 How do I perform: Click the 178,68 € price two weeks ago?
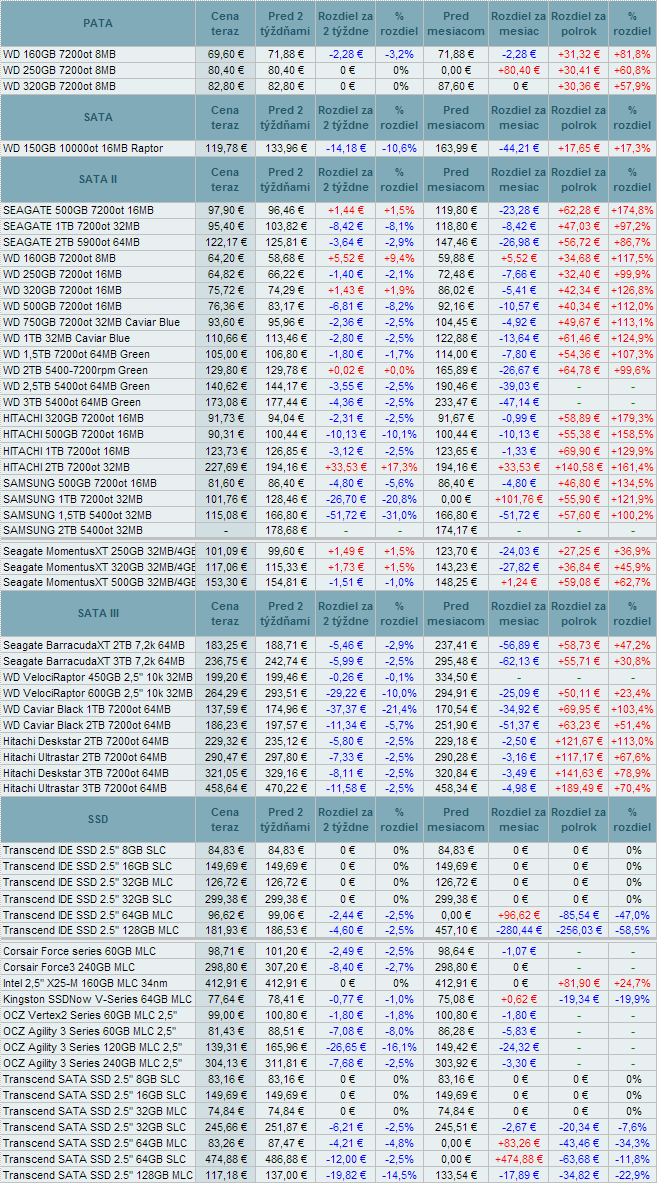tap(285, 531)
